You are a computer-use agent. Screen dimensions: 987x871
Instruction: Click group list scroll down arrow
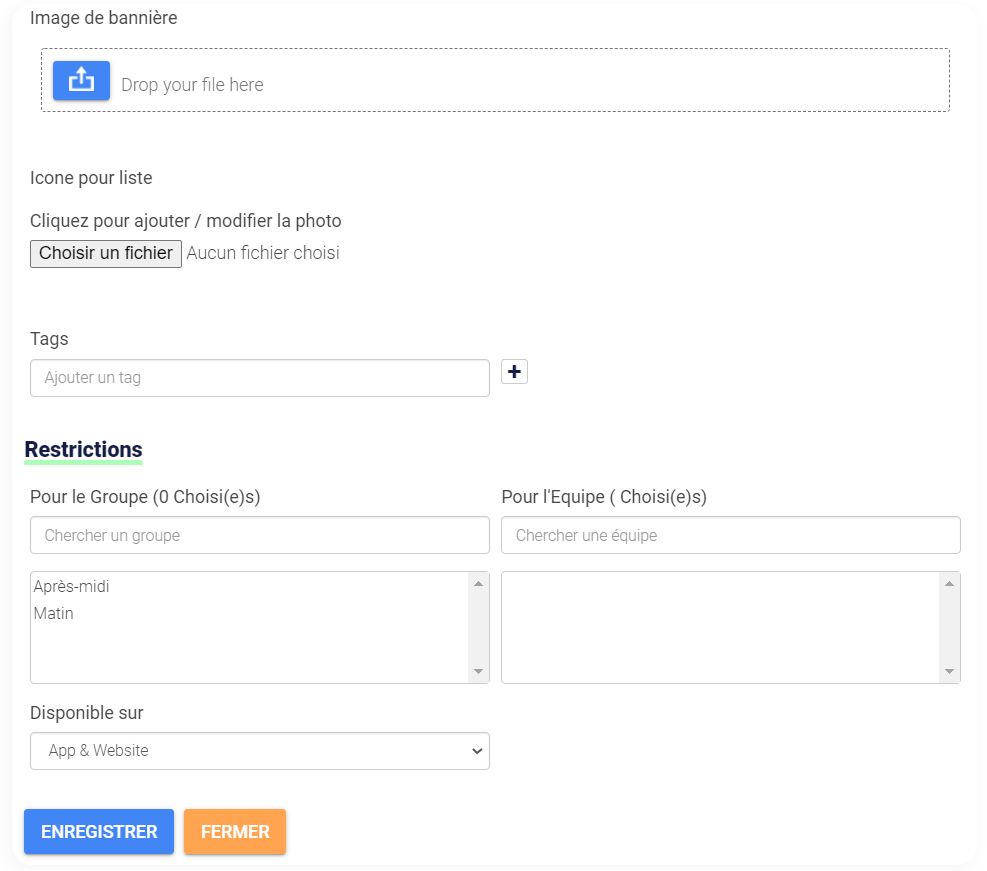(478, 672)
